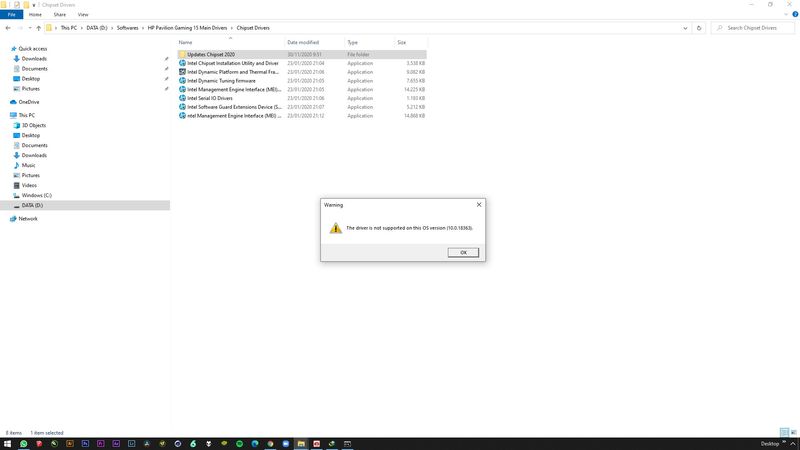
Task: Open the Explorer help icon
Action: tap(795, 14)
